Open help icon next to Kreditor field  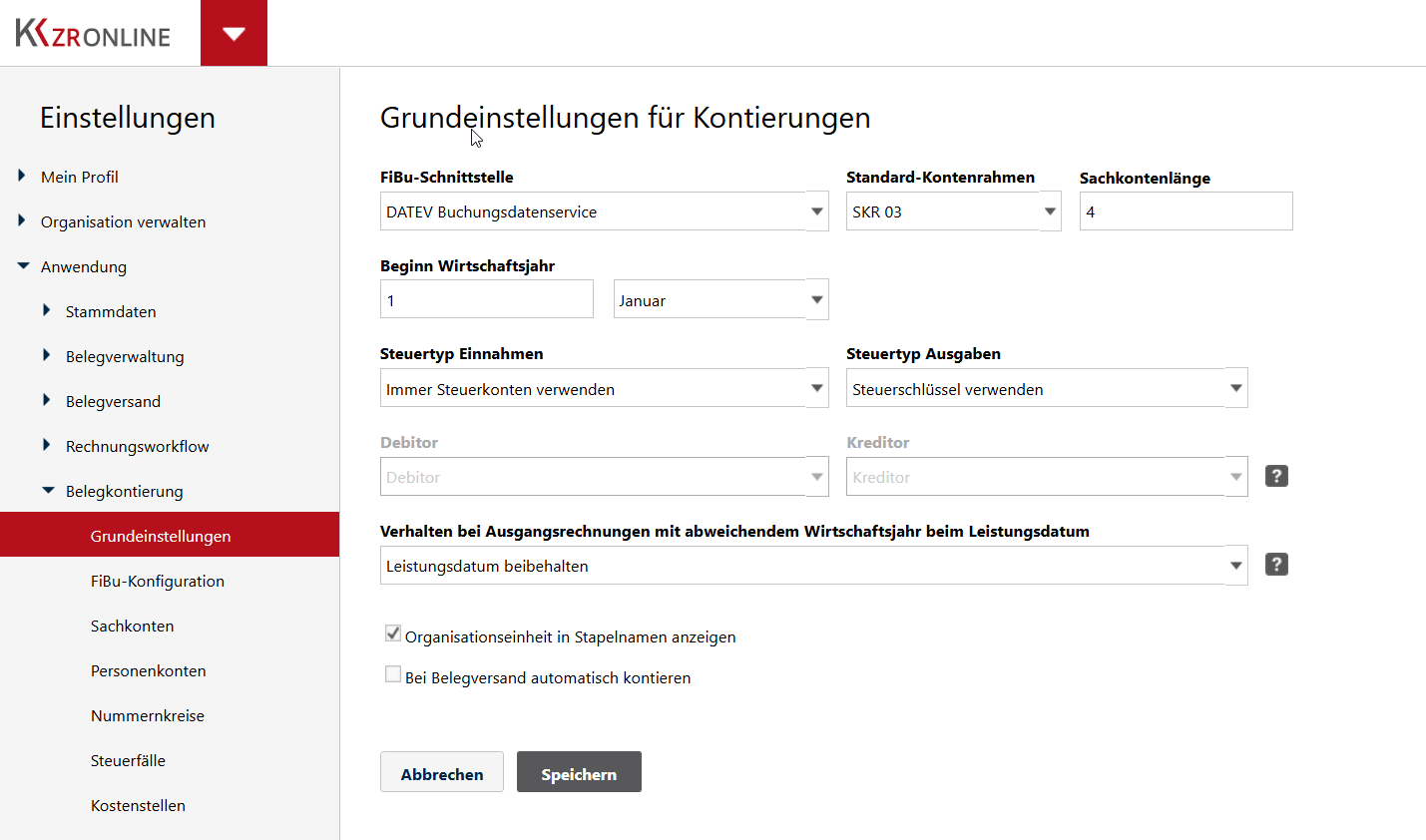tap(1276, 476)
